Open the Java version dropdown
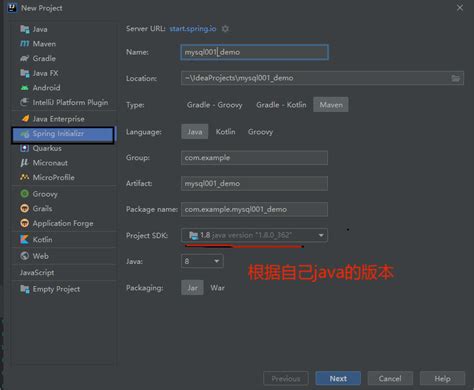The image size is (474, 390). pyautogui.click(x=202, y=261)
